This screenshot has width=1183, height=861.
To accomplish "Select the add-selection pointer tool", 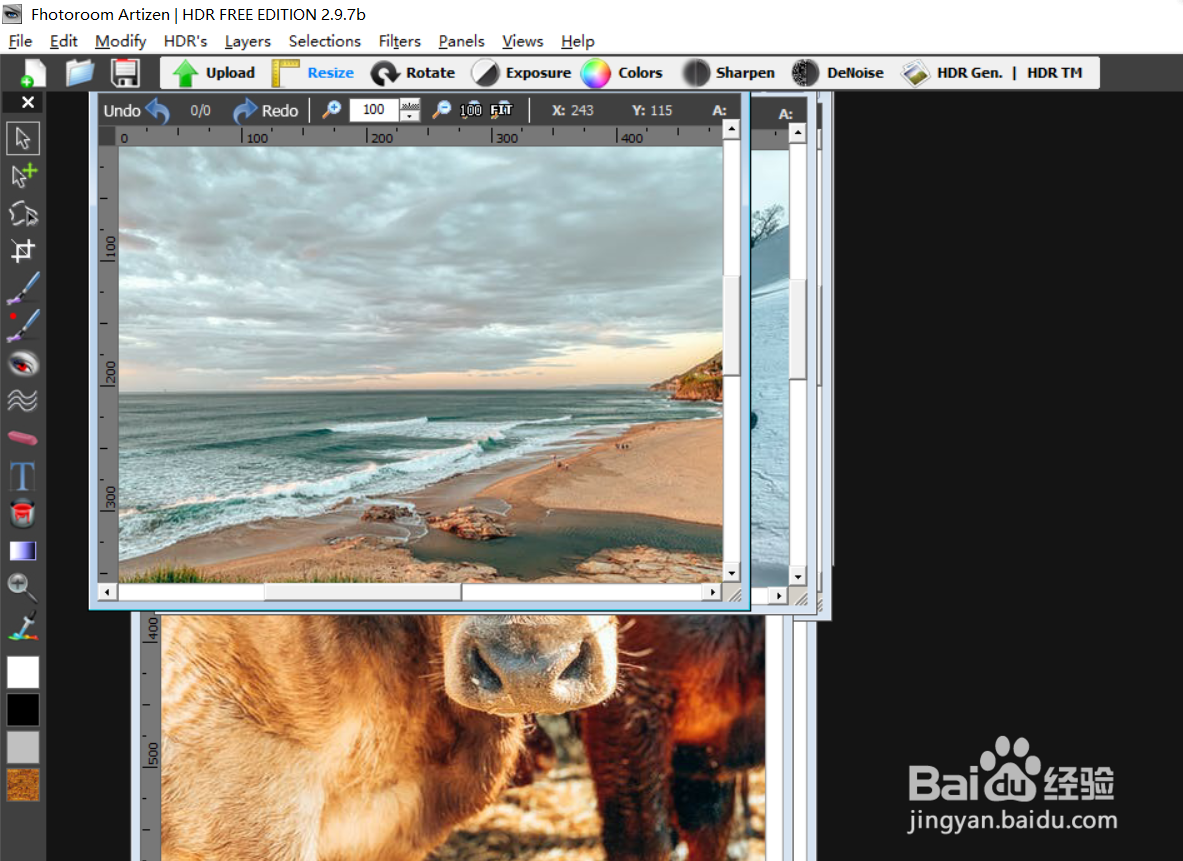I will point(23,176).
